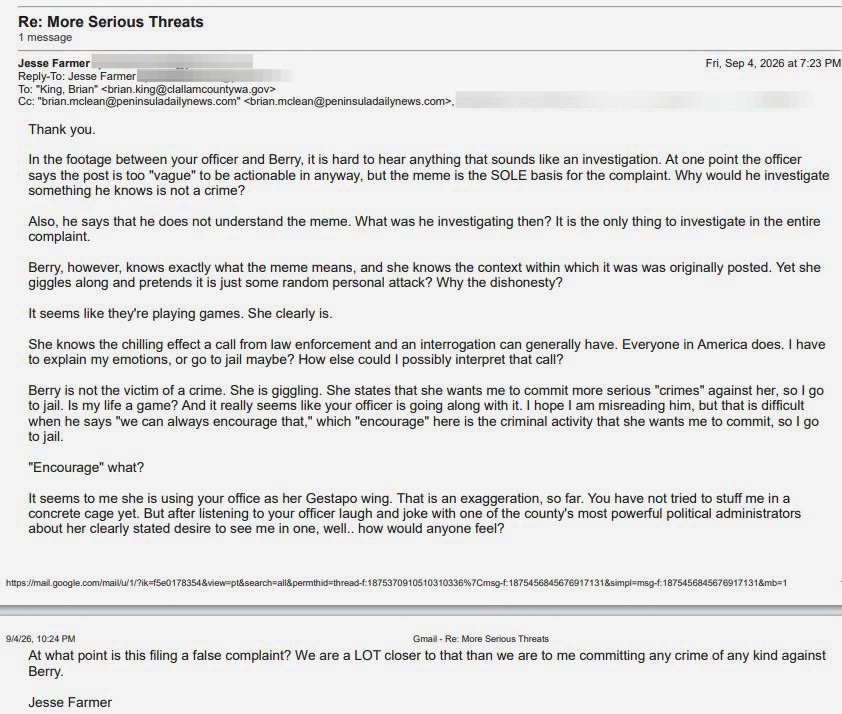Click the 9/4/26, 10:24 PM print timestamp
The width and height of the screenshot is (842, 714).
pyautogui.click(x=40, y=639)
